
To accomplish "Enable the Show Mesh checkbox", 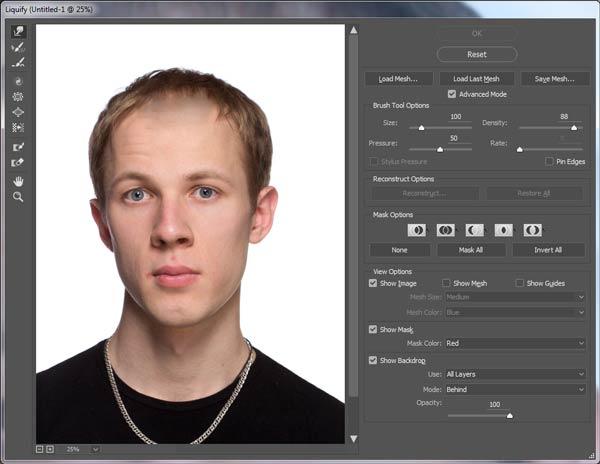I will [447, 283].
